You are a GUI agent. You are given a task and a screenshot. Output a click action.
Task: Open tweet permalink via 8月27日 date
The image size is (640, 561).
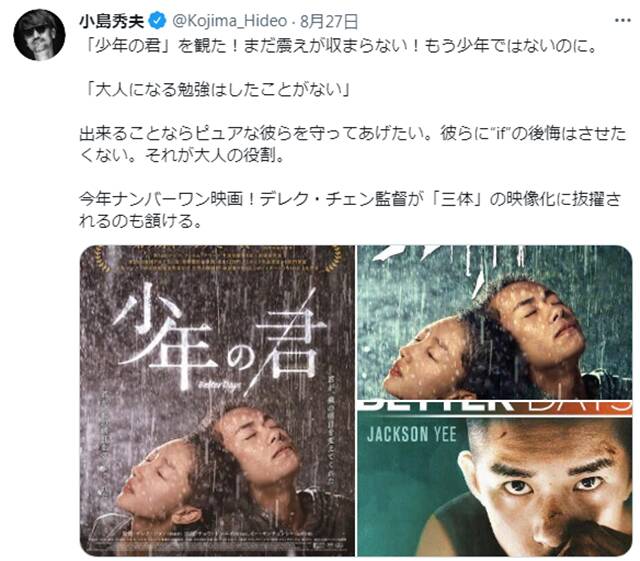pyautogui.click(x=329, y=21)
